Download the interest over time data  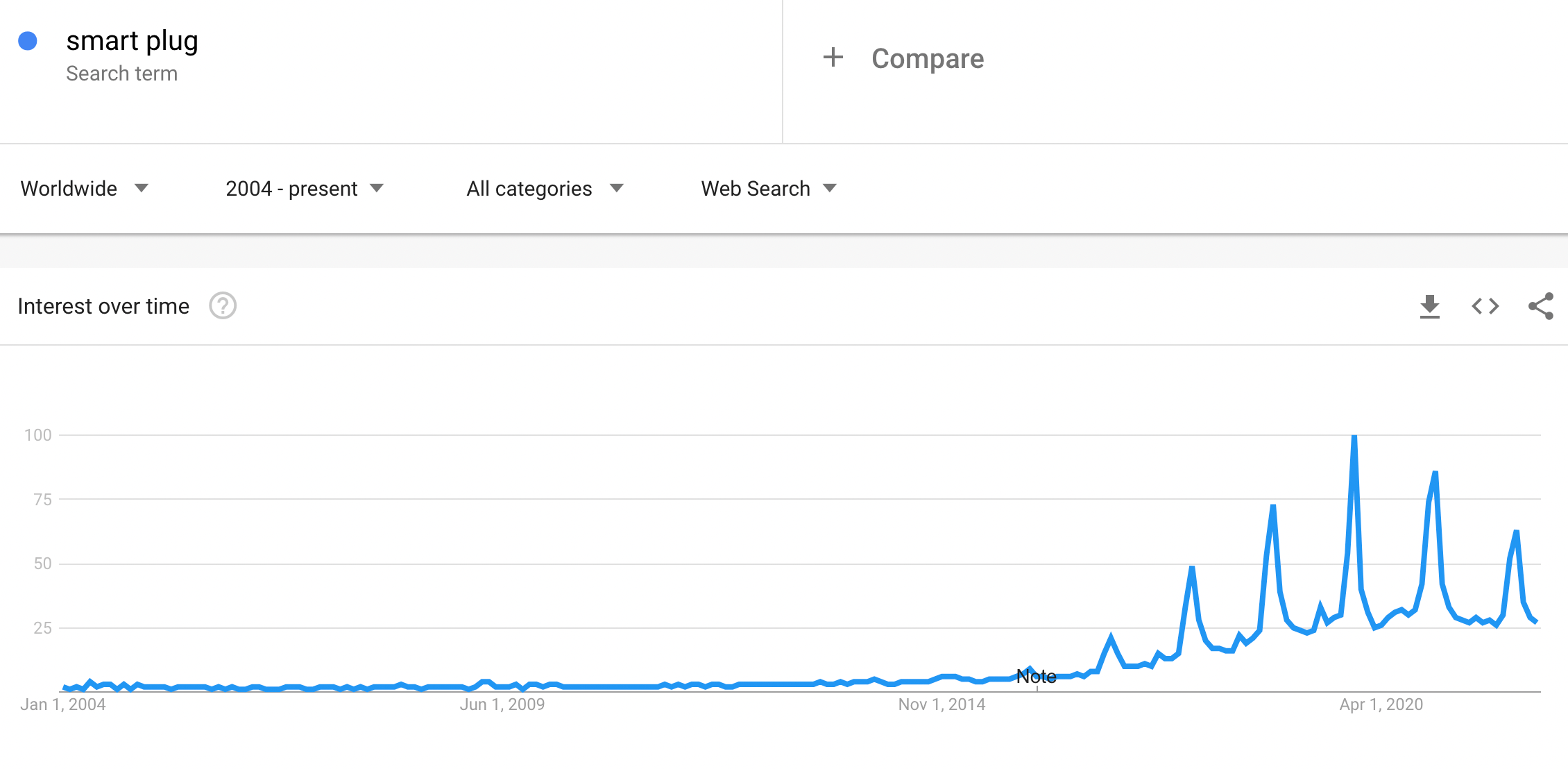click(1429, 306)
